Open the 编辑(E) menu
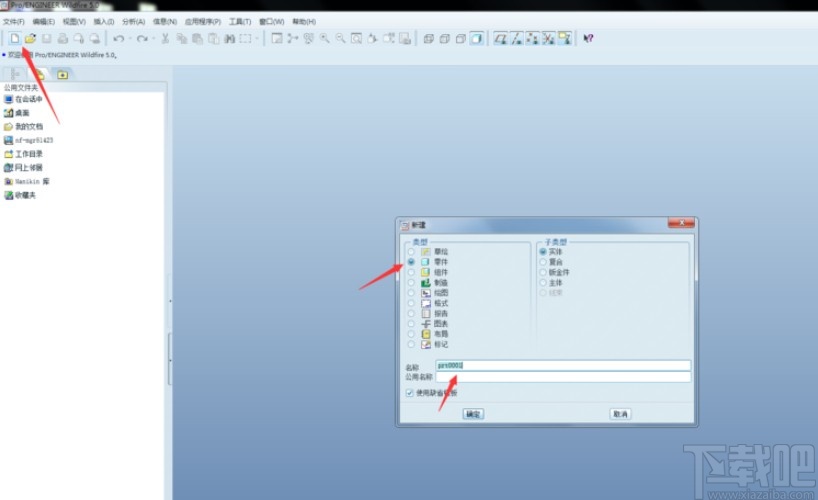Screen dimensions: 818x500 [x=43, y=21]
